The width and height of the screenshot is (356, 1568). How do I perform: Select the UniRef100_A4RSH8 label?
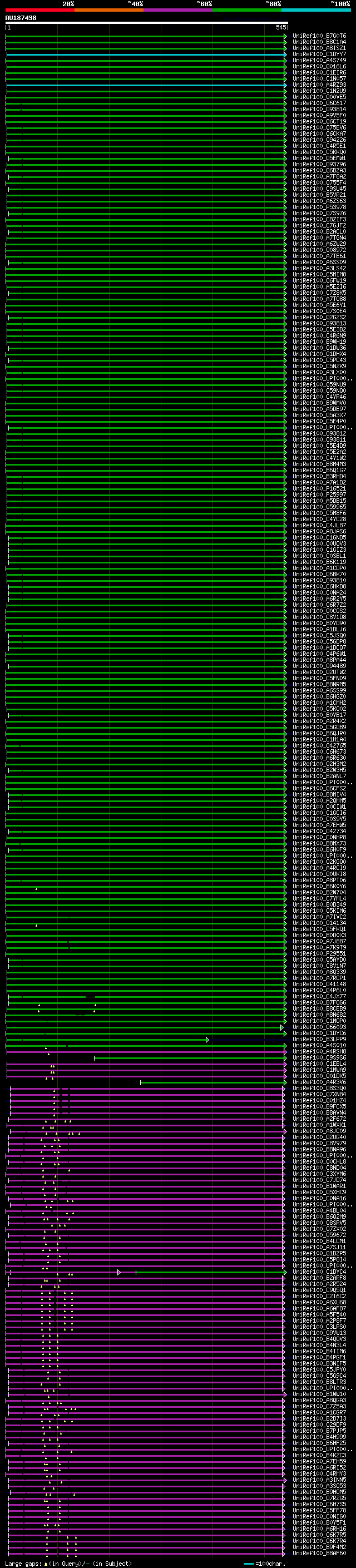coord(319,1052)
